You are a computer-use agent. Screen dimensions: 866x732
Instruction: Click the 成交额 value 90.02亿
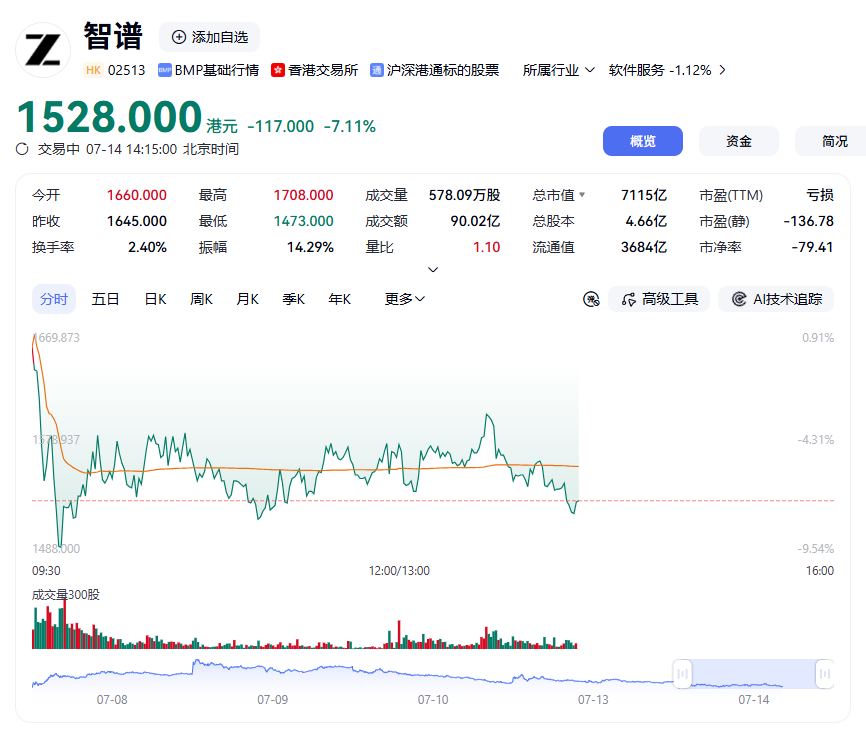click(475, 221)
